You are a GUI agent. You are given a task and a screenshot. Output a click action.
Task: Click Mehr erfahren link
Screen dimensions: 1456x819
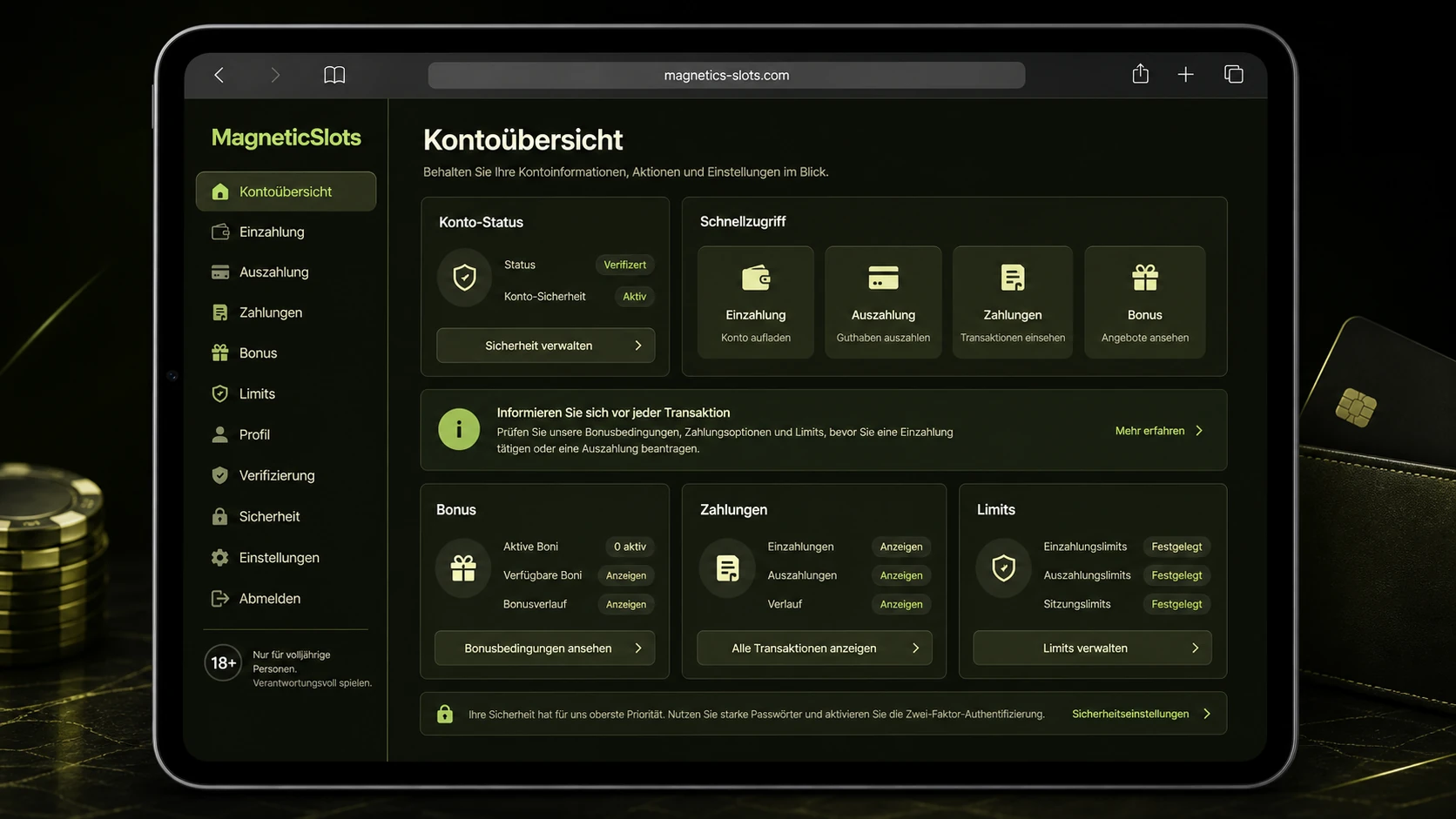pyautogui.click(x=1149, y=431)
